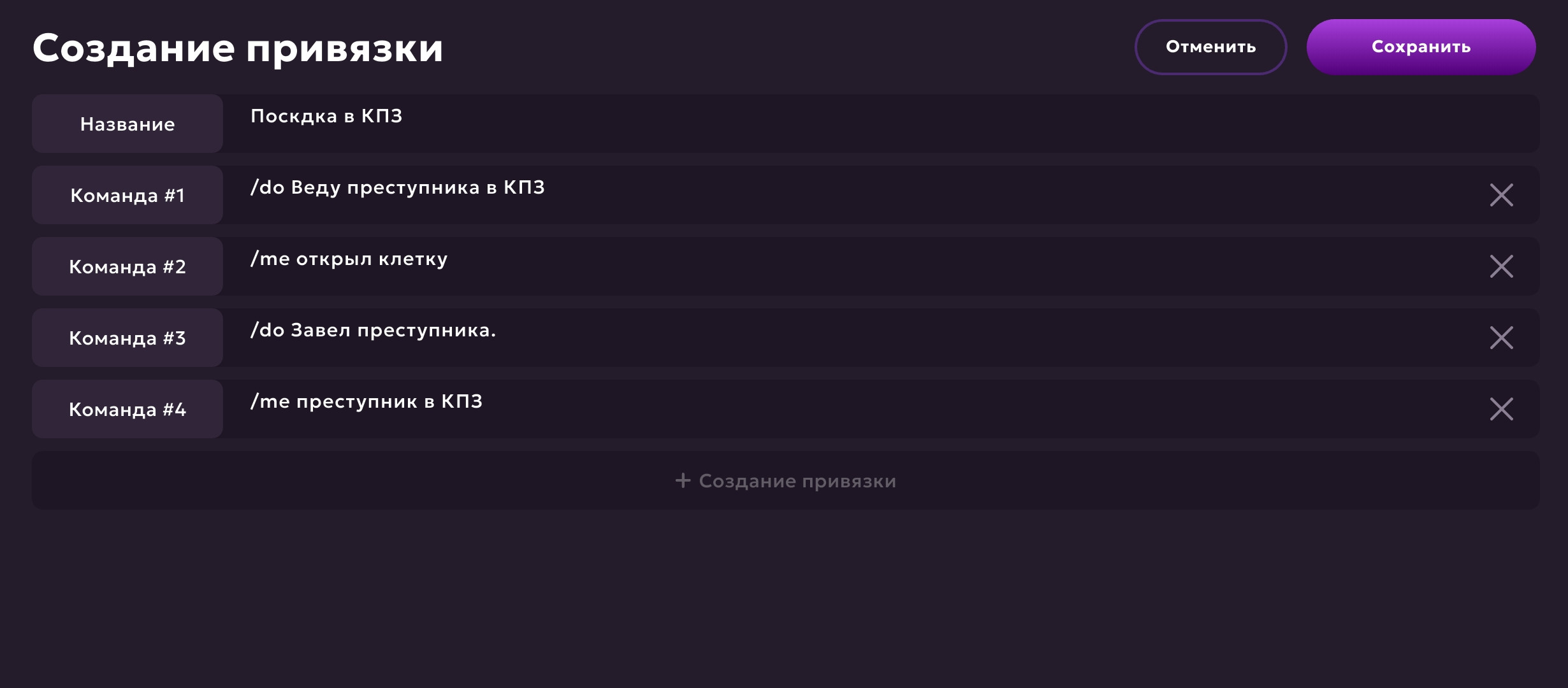Click the empty area below the add row
Image resolution: width=1568 pixels, height=688 pixels.
(784, 599)
